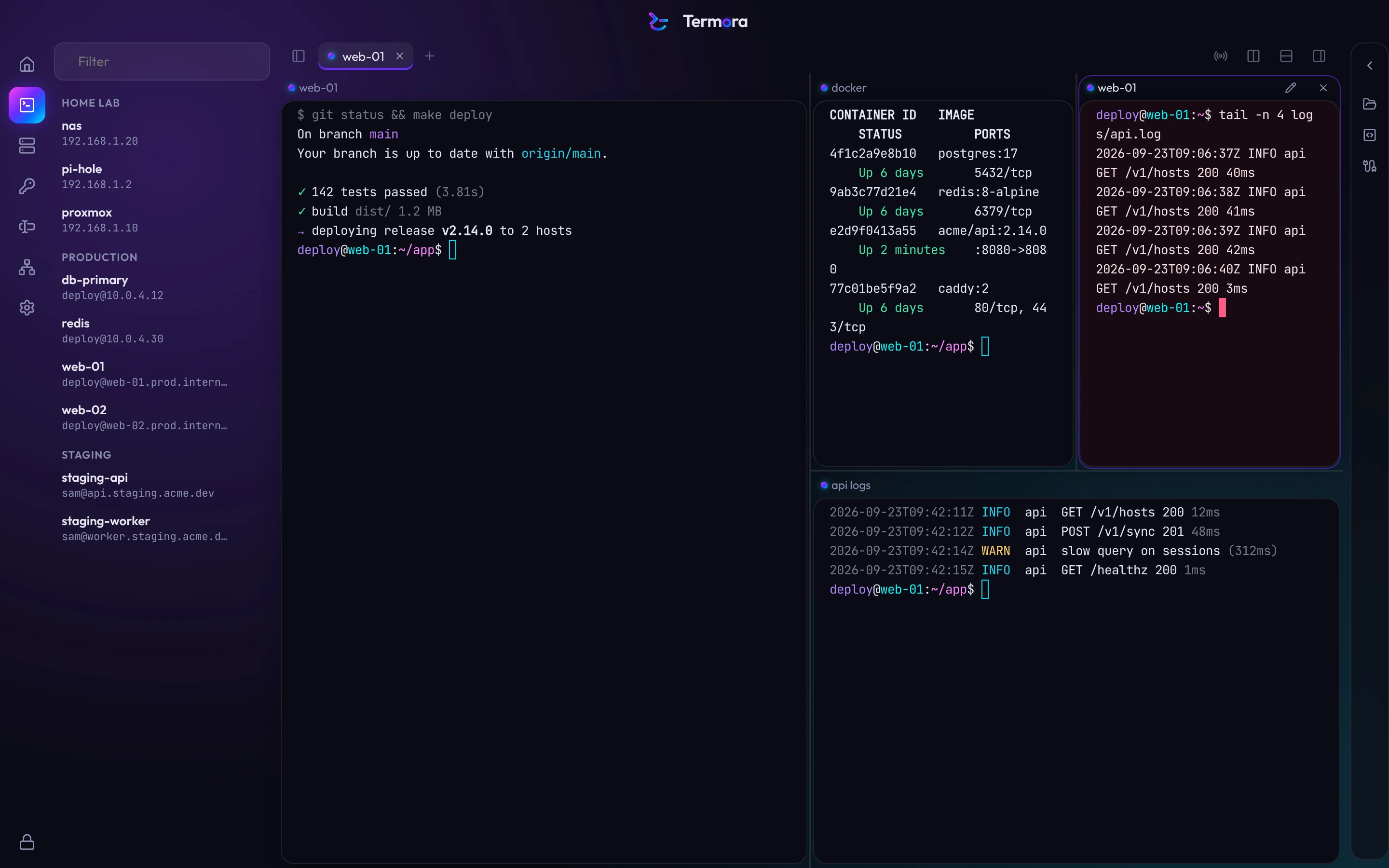This screenshot has height=868, width=1389.
Task: Click the WARN log level entry
Action: click(995, 551)
